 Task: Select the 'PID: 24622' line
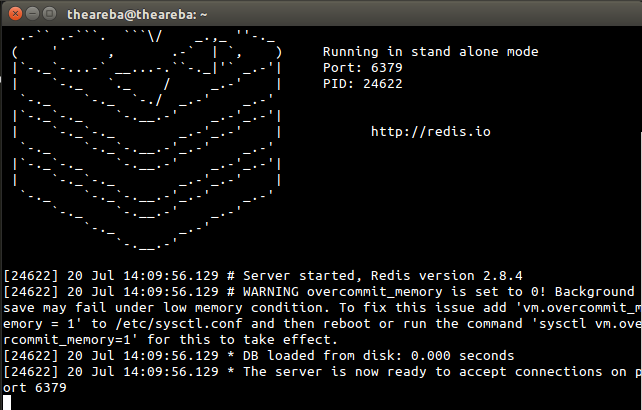(x=362, y=84)
